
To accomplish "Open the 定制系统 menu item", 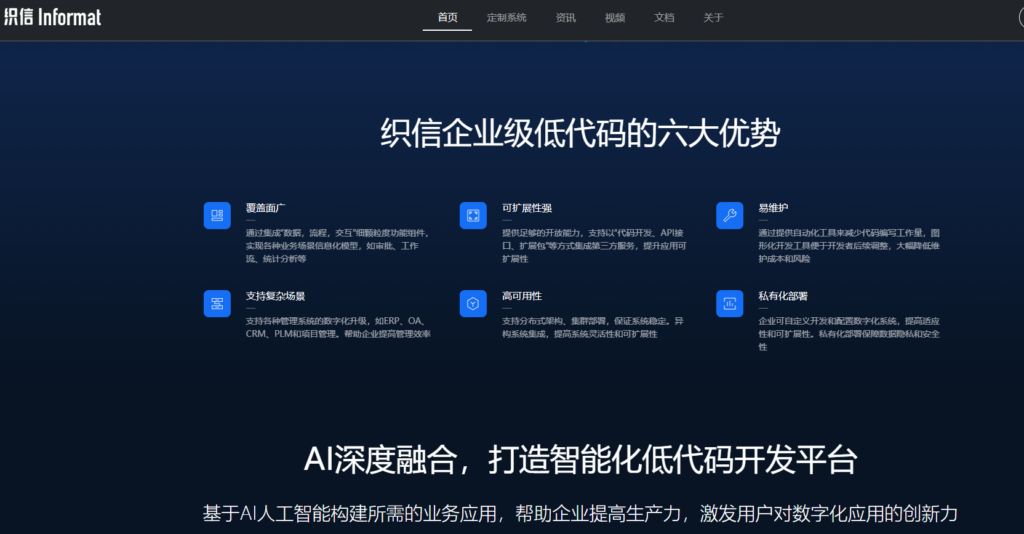I will point(506,17).
